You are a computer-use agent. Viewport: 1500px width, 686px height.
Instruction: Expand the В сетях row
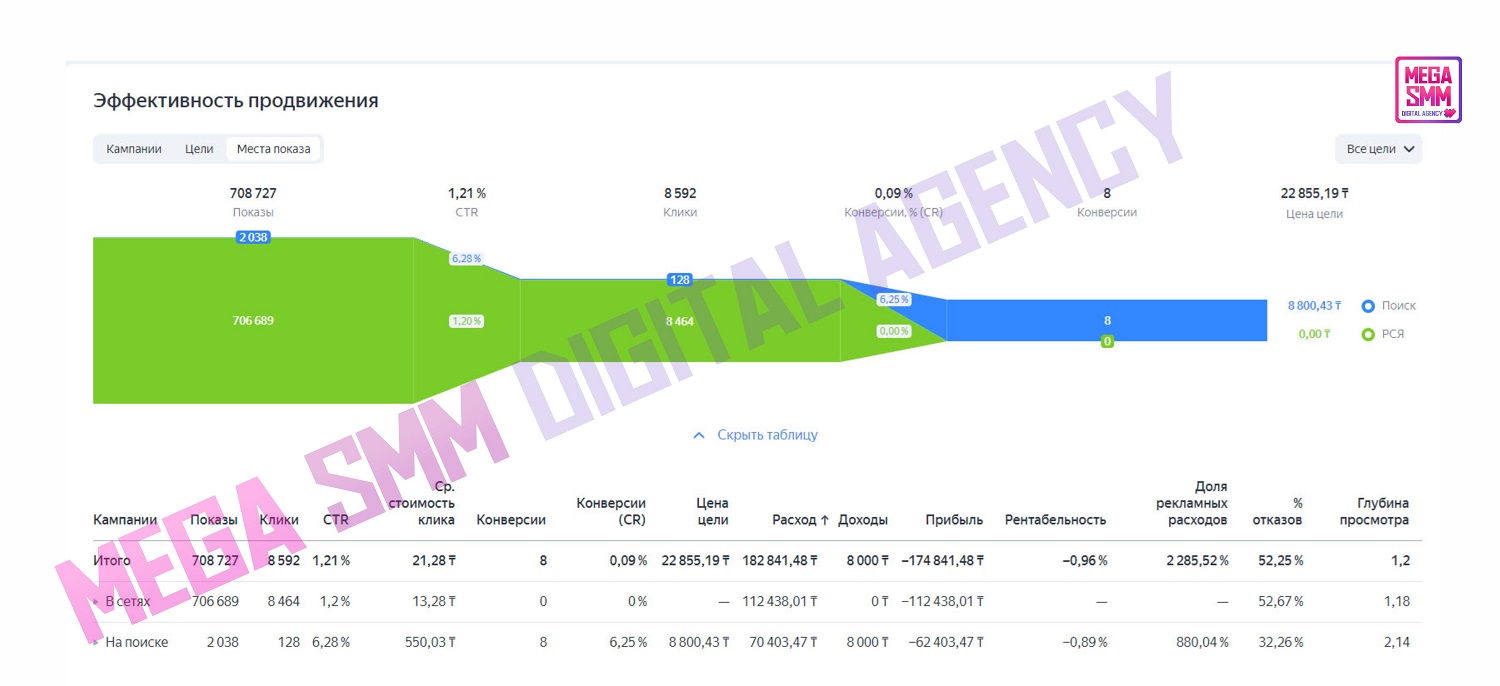pos(97,601)
